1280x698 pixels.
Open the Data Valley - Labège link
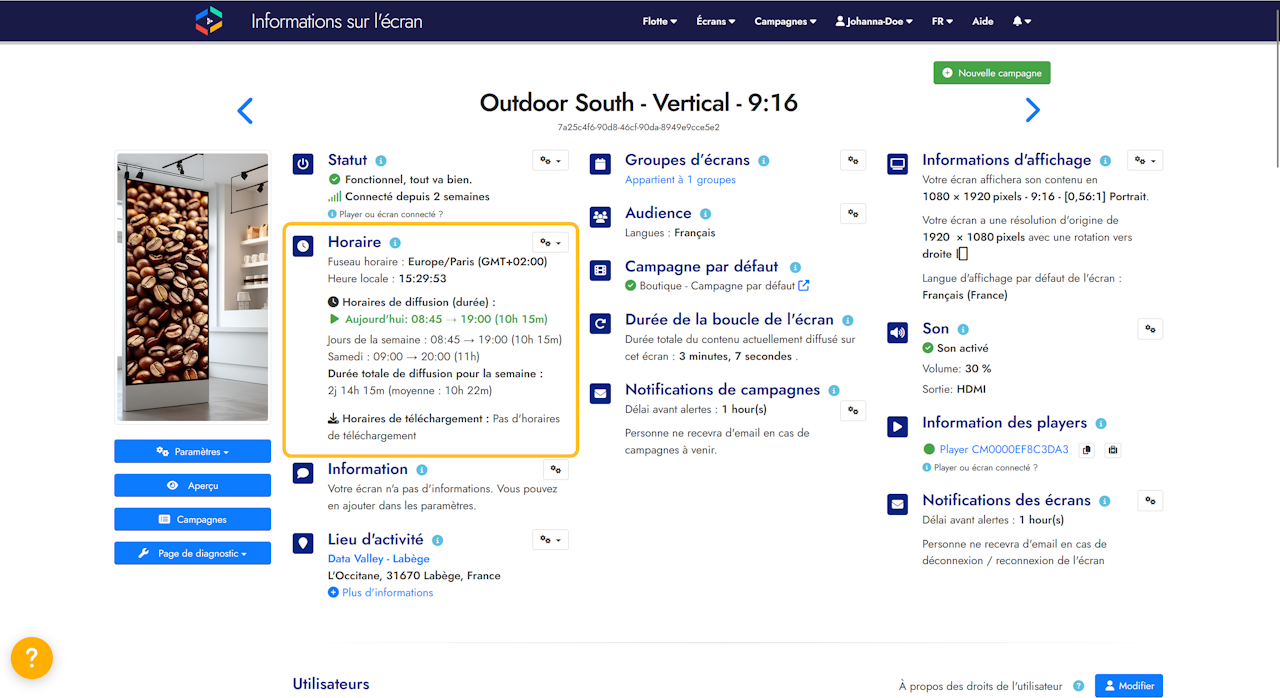pos(378,559)
